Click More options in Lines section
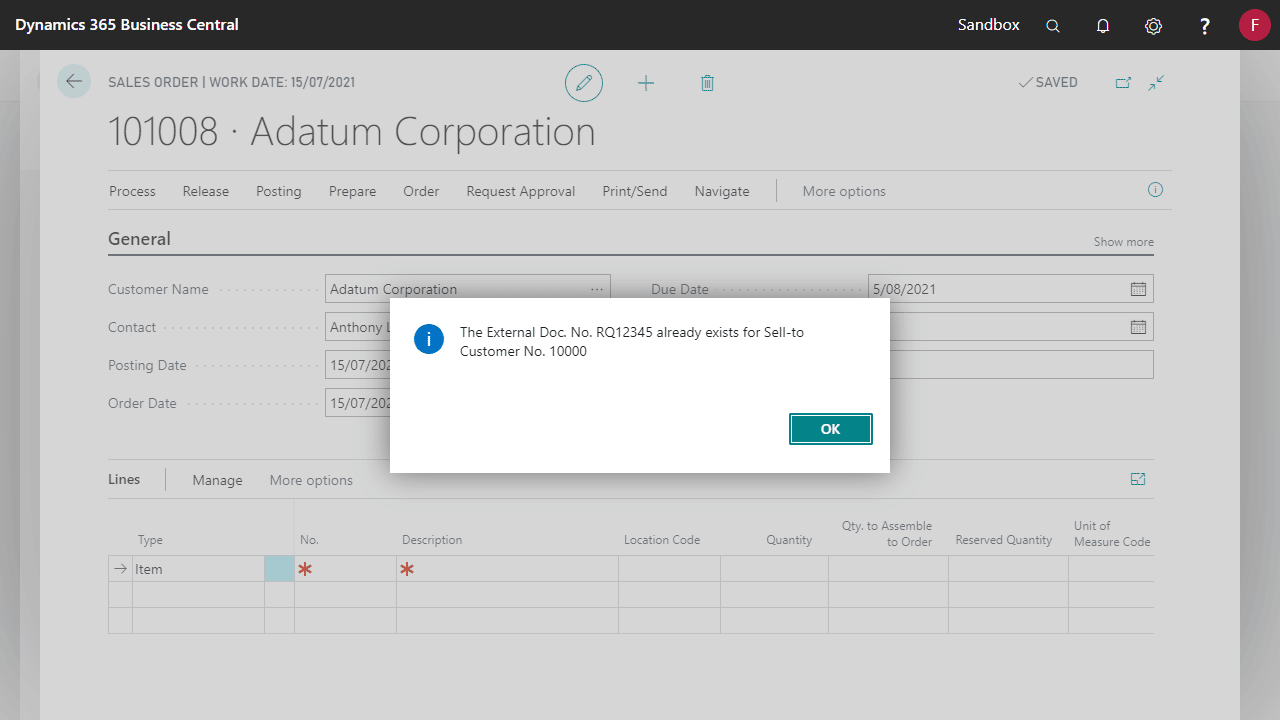1280x720 pixels. tap(311, 480)
